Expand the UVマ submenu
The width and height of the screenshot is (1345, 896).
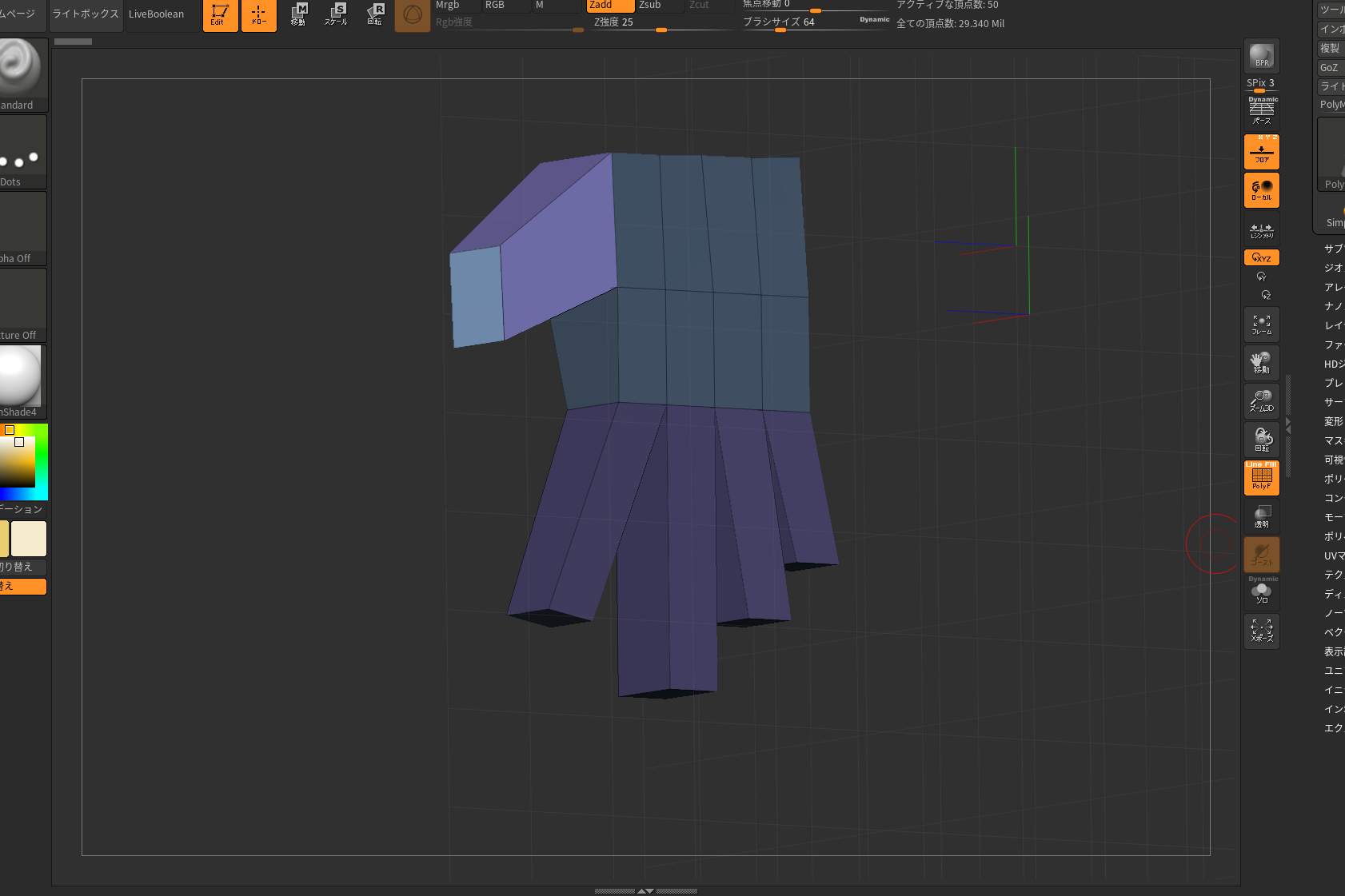click(1334, 556)
